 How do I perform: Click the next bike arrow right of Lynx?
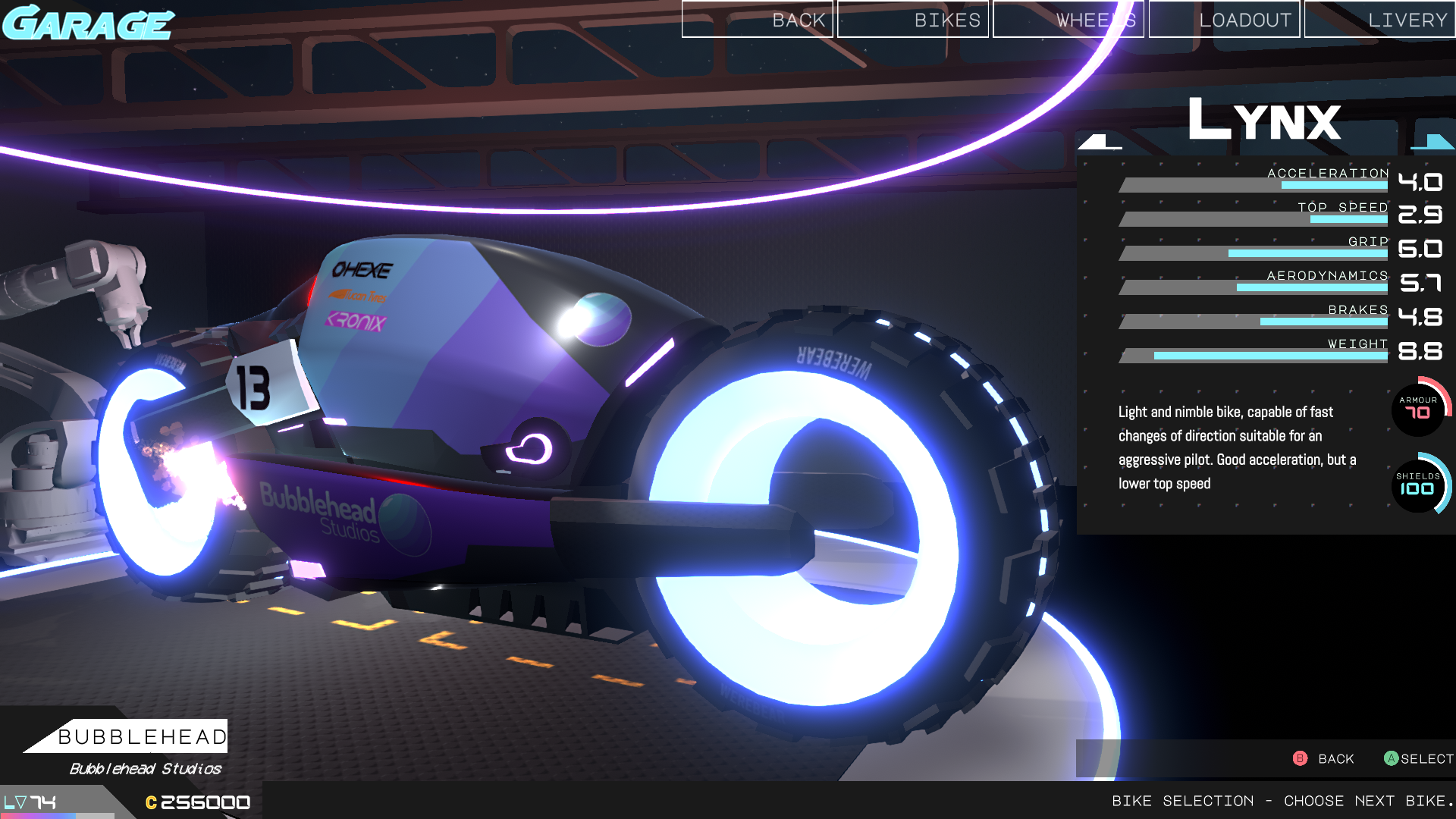click(1433, 142)
